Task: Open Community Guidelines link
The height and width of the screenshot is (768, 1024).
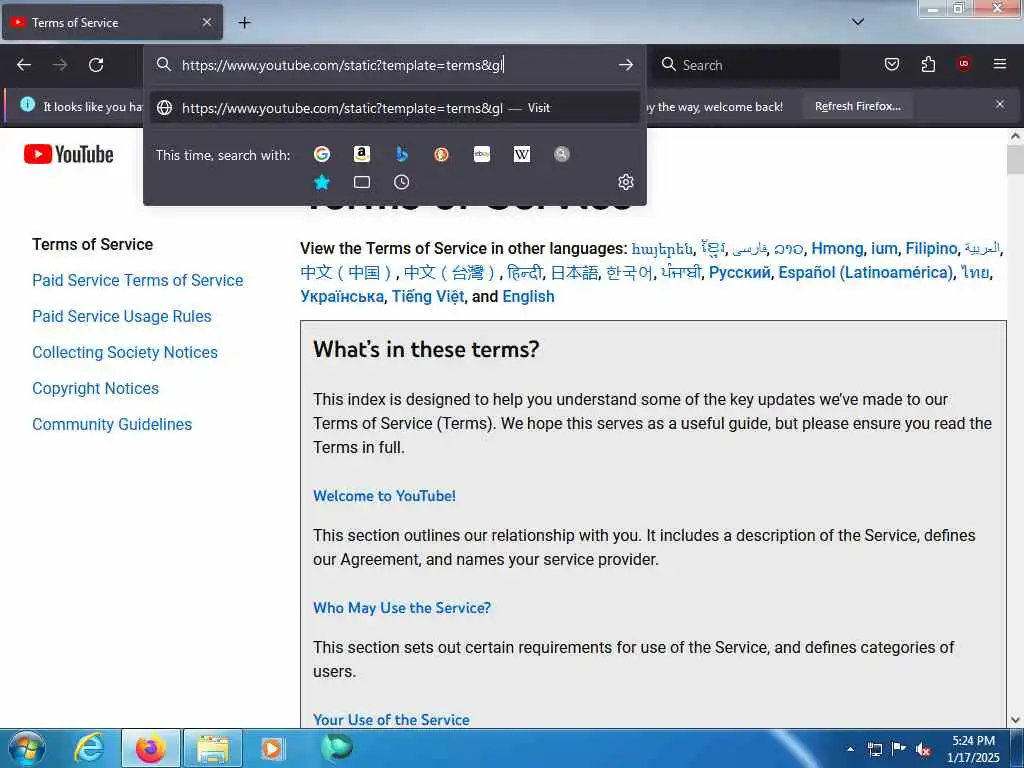Action: (x=112, y=424)
